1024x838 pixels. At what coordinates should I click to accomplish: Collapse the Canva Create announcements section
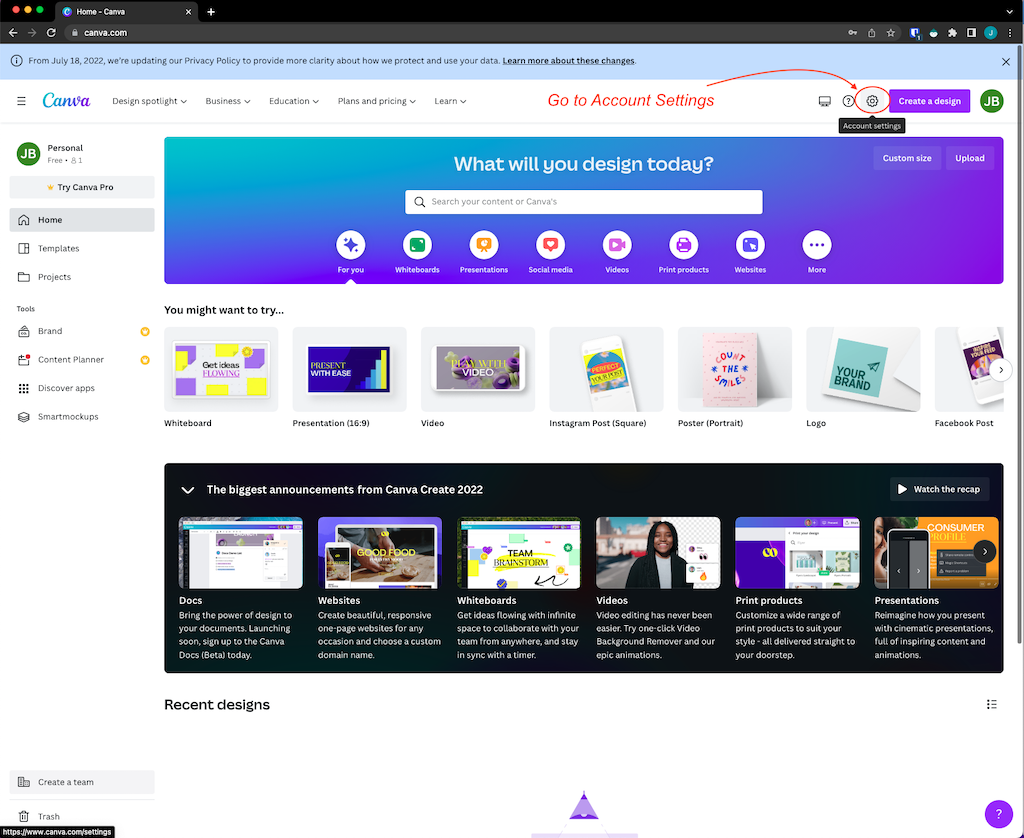point(187,490)
